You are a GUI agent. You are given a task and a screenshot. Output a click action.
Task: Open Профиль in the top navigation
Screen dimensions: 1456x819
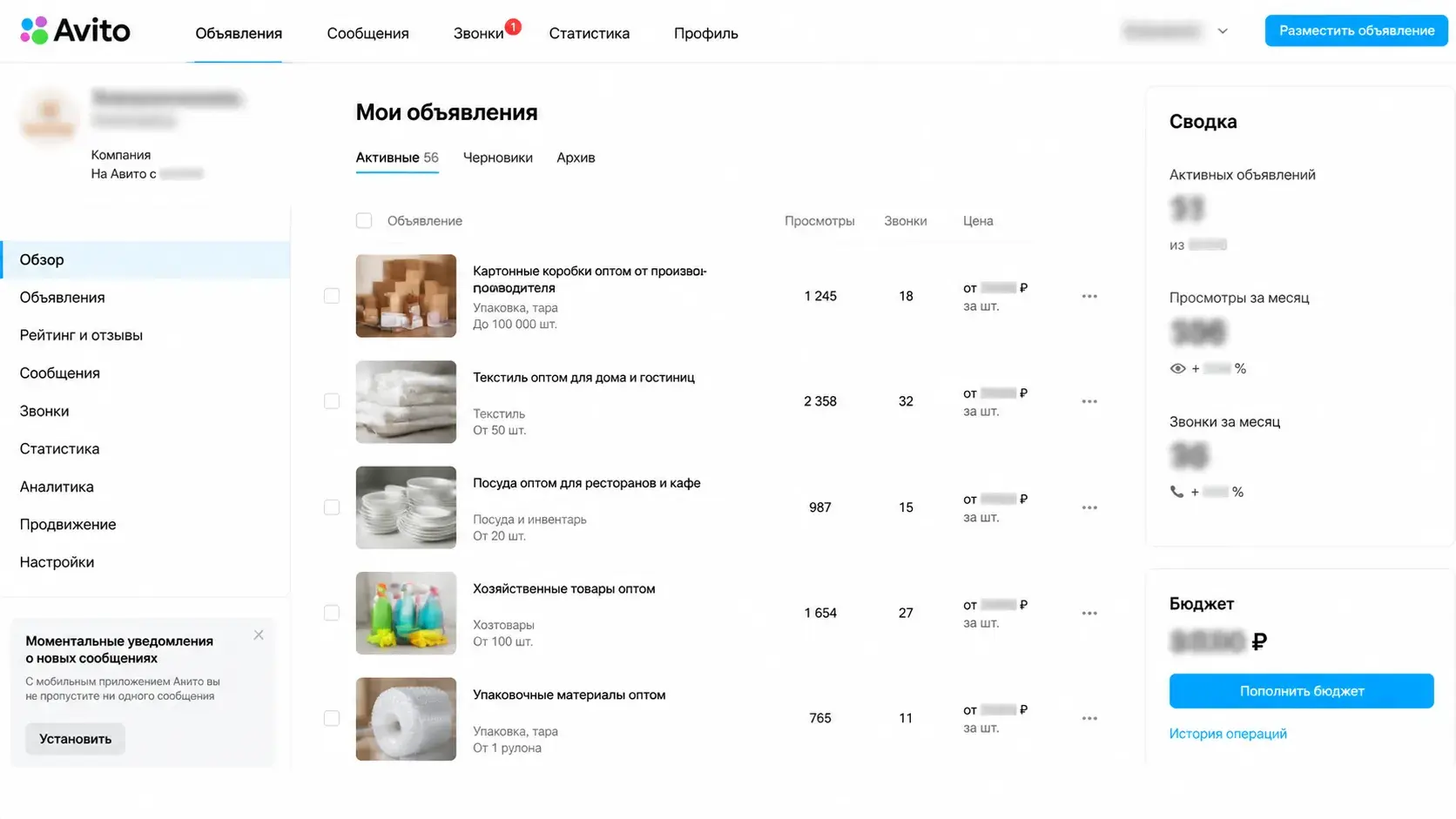point(706,33)
